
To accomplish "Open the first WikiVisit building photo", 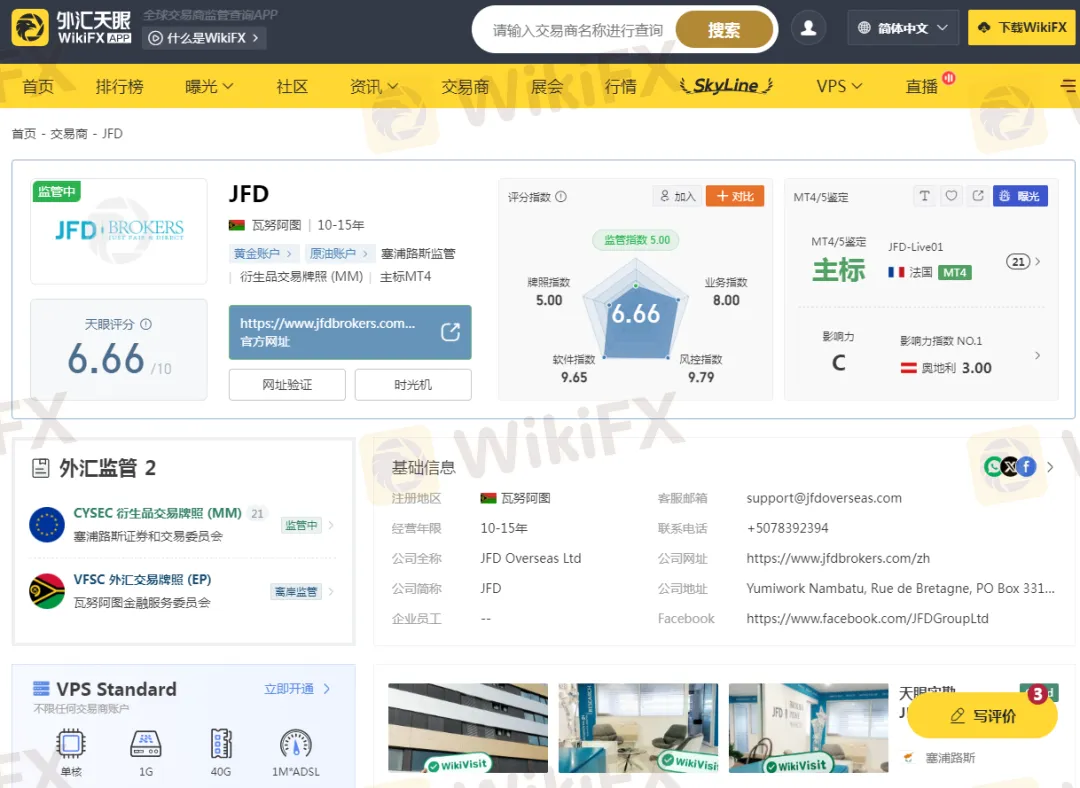I will (468, 728).
